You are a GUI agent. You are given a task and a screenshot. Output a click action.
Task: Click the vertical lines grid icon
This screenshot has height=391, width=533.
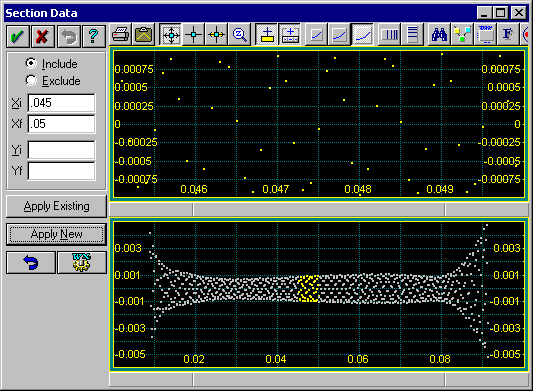click(390, 34)
